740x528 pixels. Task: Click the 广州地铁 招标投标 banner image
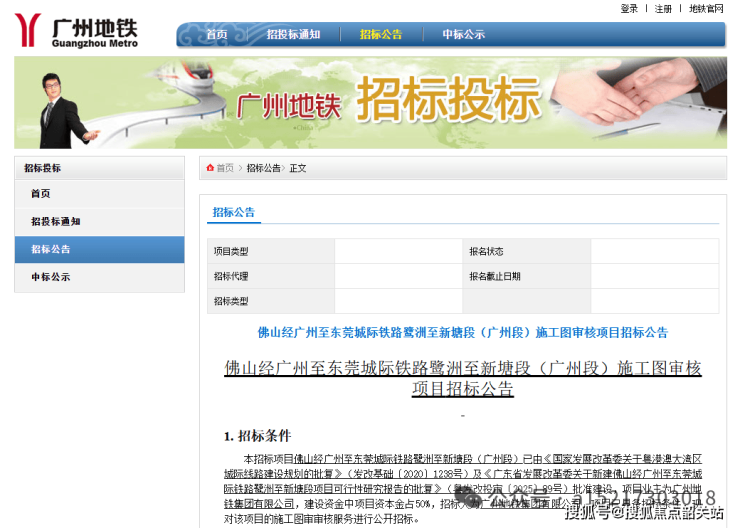coord(370,103)
